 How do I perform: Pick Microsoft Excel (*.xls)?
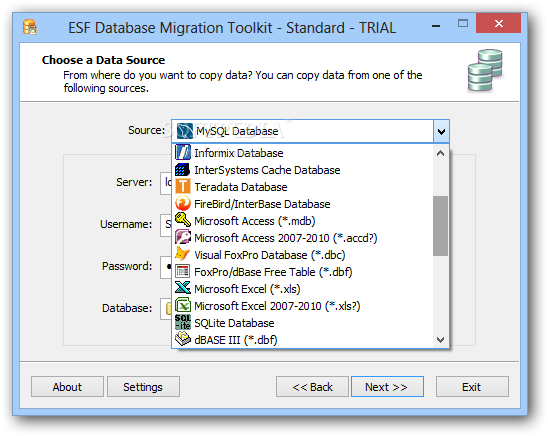coord(303,289)
